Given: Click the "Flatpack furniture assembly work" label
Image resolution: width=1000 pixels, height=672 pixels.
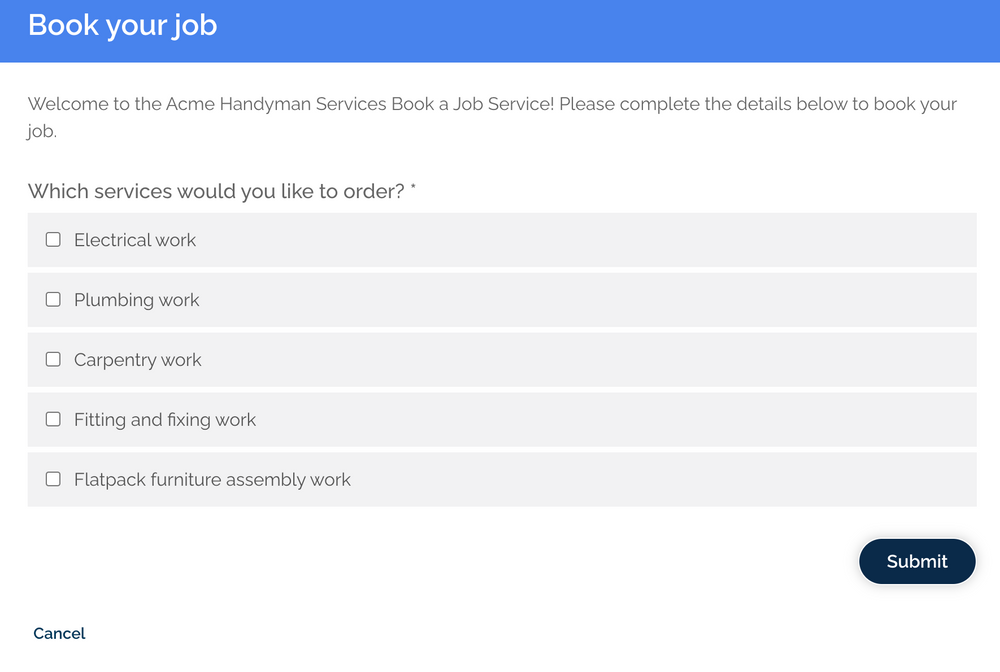Looking at the screenshot, I should (x=212, y=480).
